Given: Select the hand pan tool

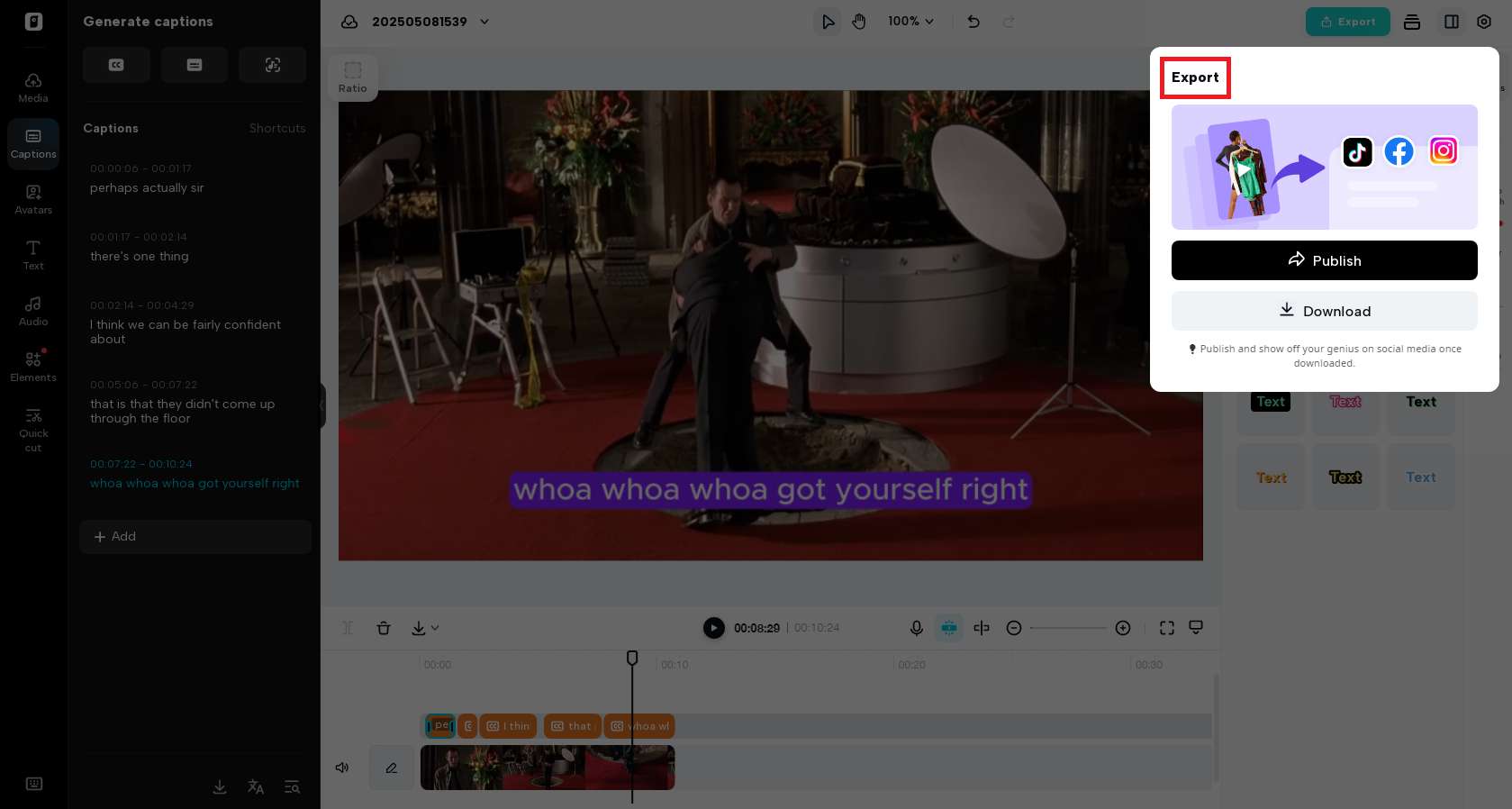Looking at the screenshot, I should 859,22.
